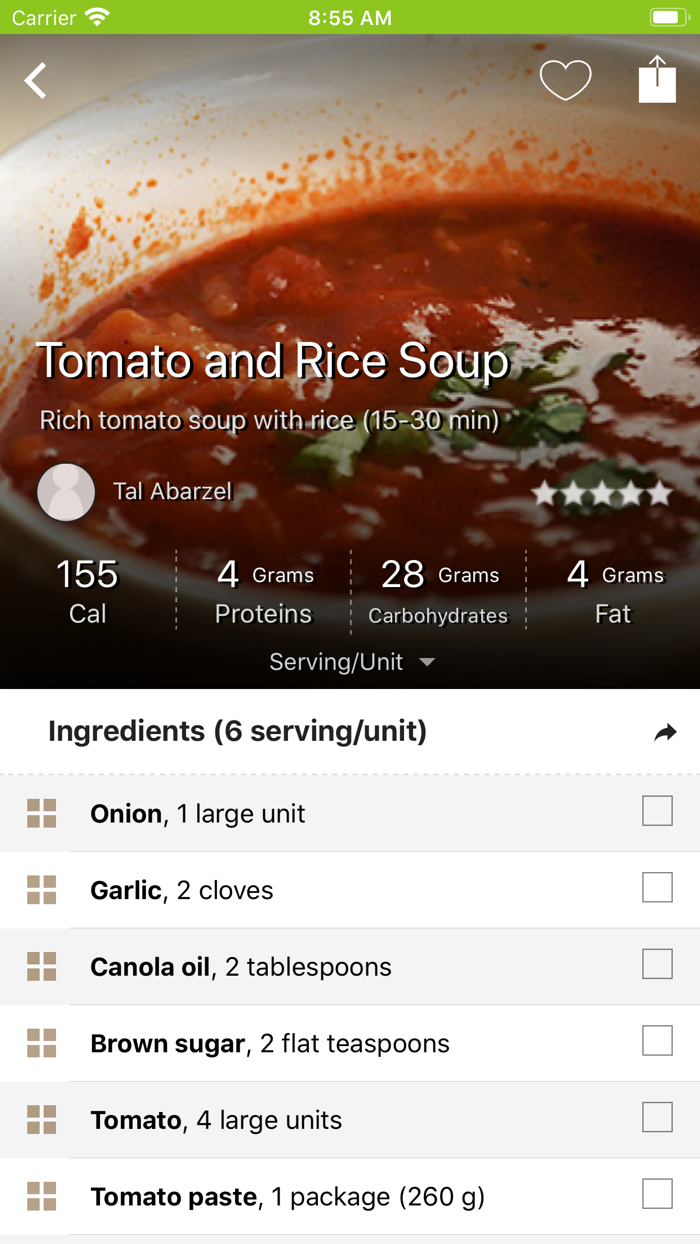Share the ingredients list via the arrow icon

(666, 733)
